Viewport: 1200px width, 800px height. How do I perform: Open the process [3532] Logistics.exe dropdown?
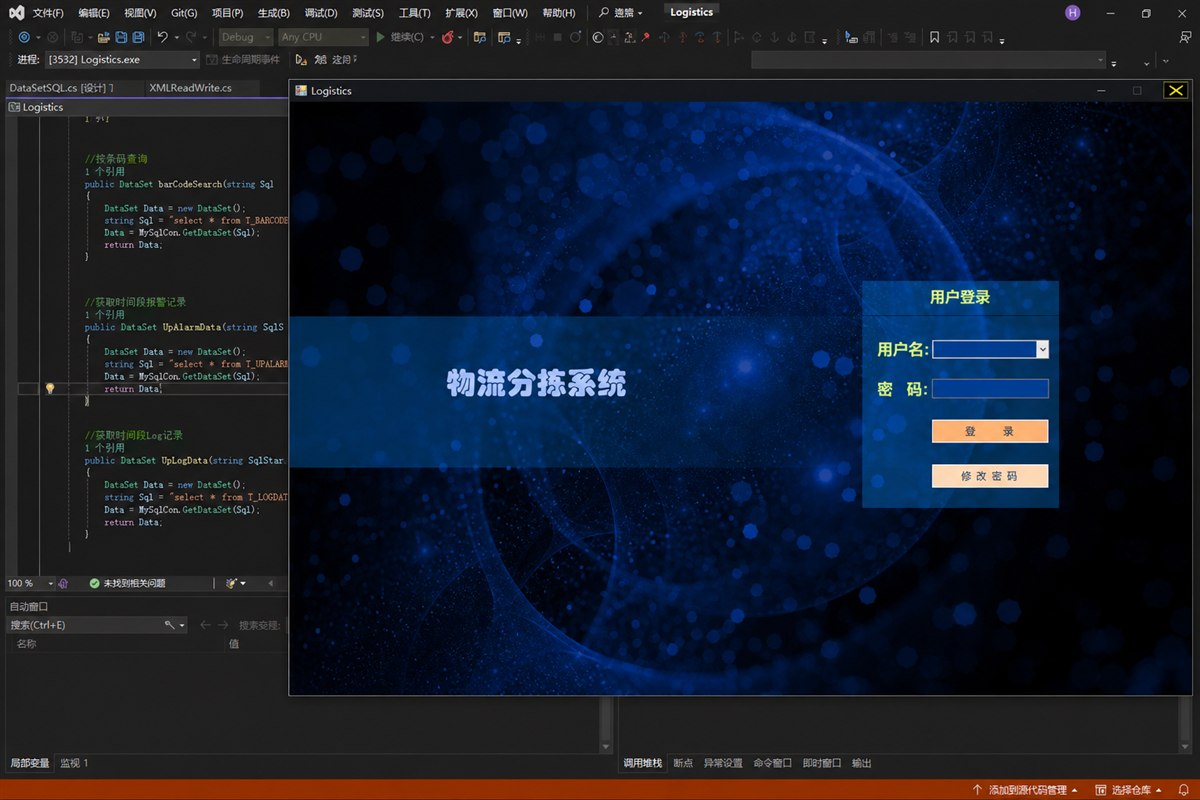click(x=122, y=60)
